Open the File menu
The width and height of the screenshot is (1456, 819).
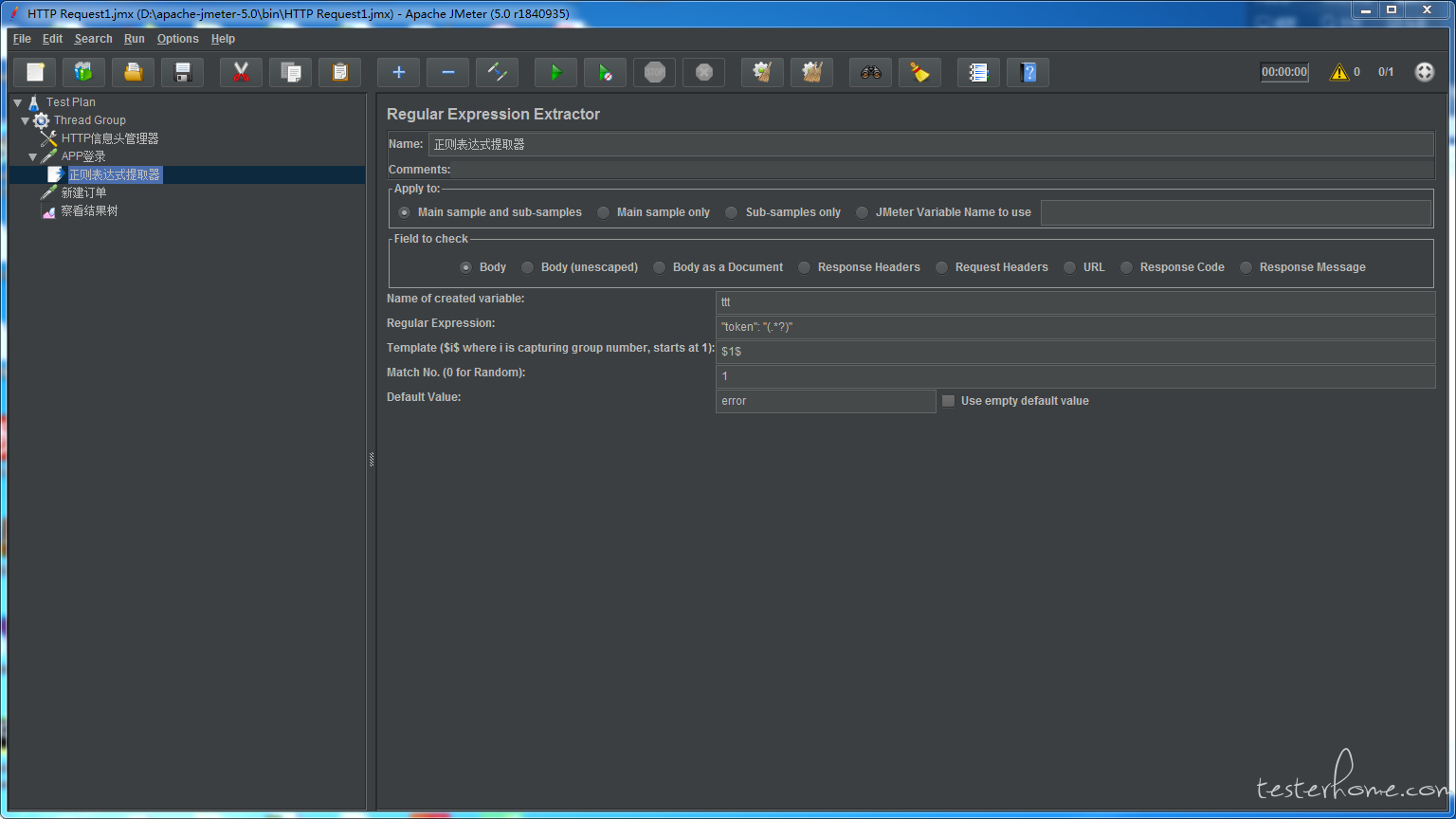[22, 39]
